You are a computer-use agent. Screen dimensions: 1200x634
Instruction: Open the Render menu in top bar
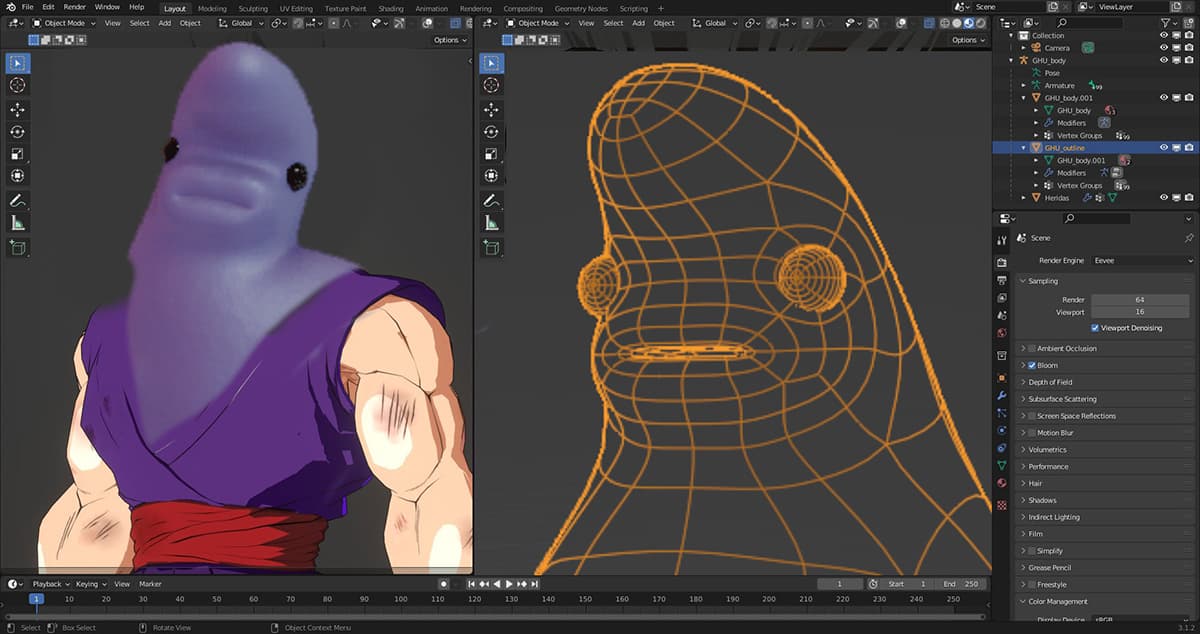point(75,7)
